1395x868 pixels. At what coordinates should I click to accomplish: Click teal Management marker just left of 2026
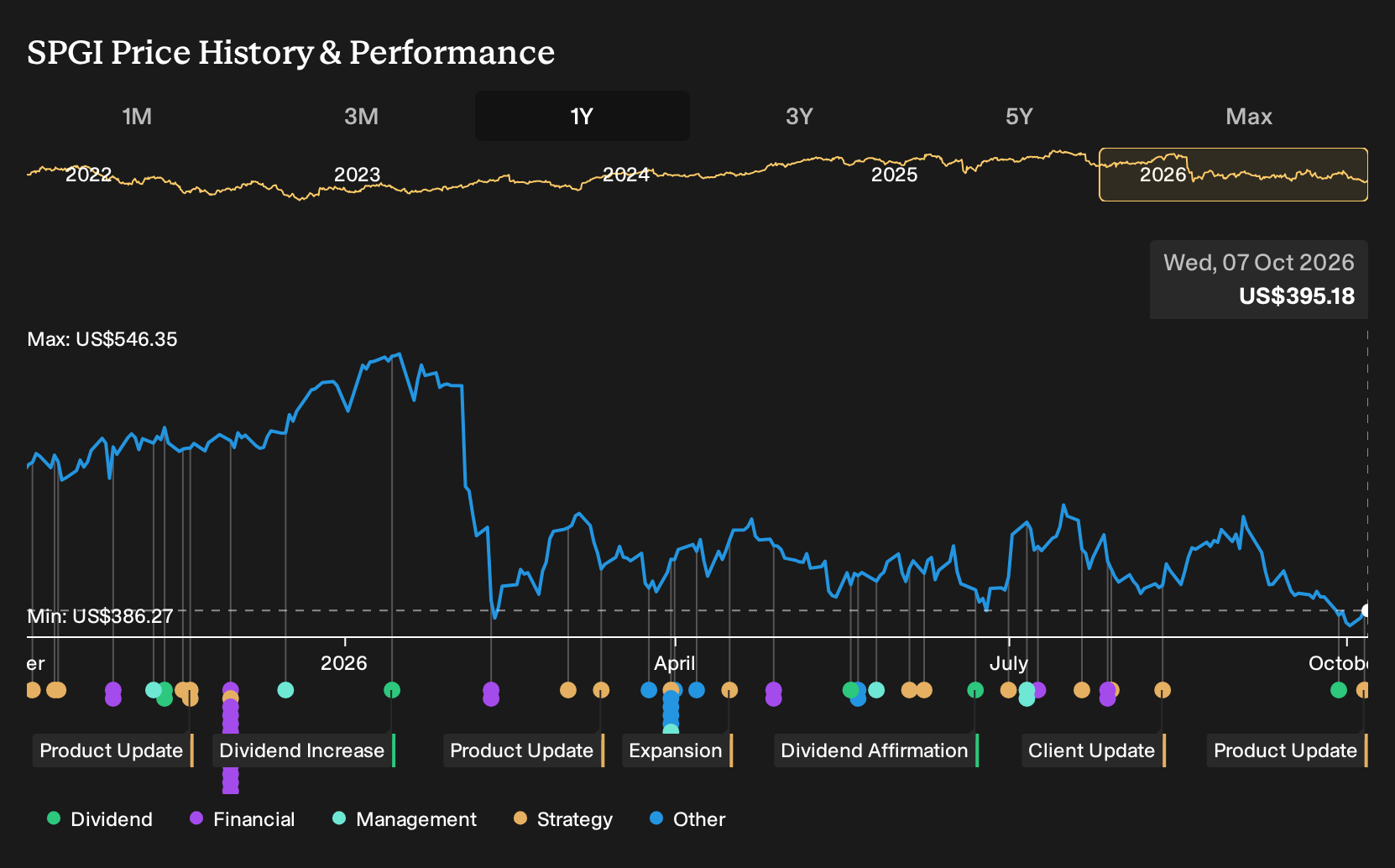285,690
